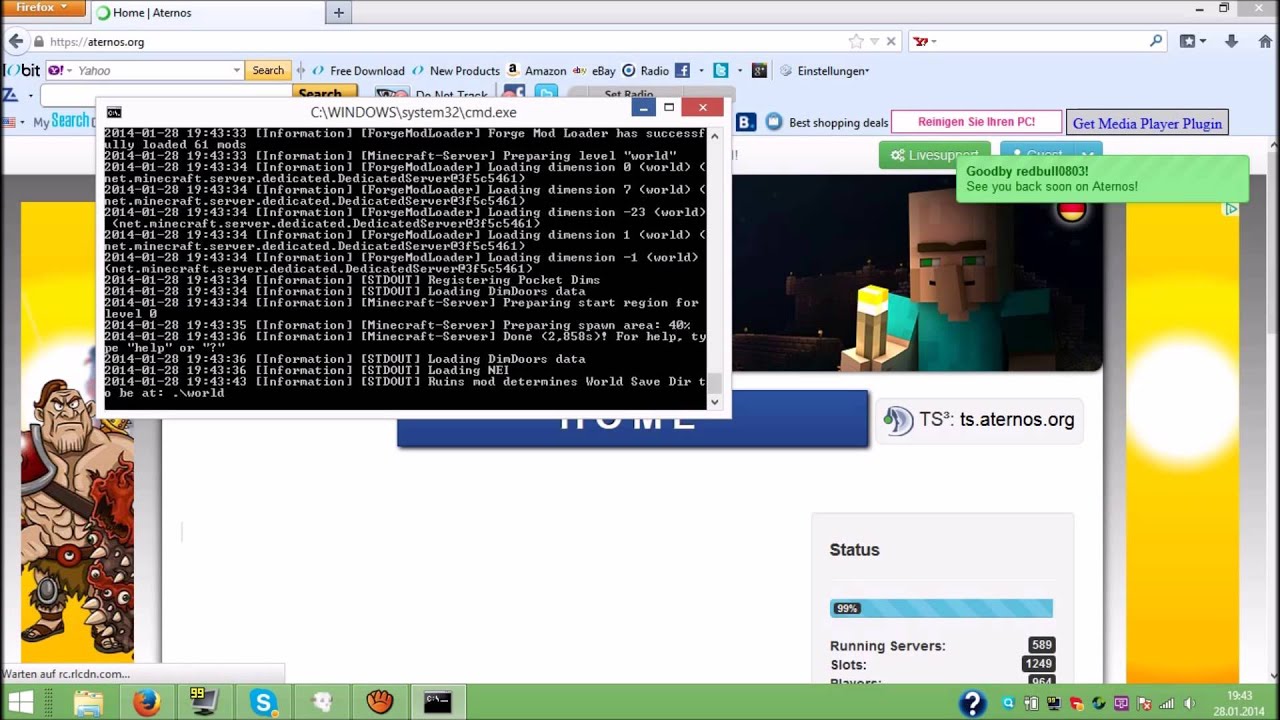This screenshot has width=1280, height=720.
Task: Click the TS³: ts.aternos.org box
Action: pyautogui.click(x=979, y=420)
